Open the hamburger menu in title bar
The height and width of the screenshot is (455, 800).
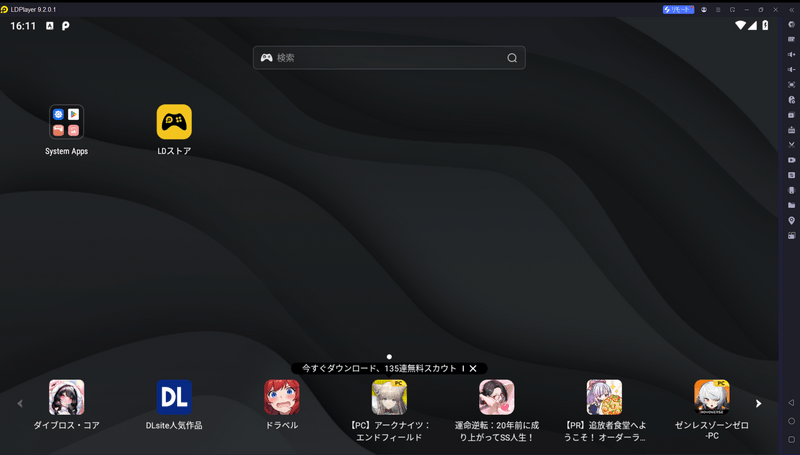click(x=718, y=9)
